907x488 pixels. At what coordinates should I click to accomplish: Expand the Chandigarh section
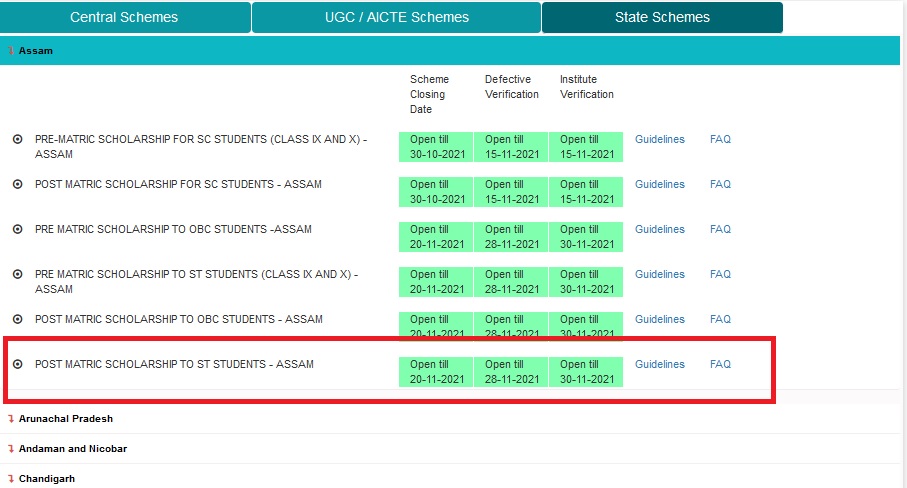46,479
